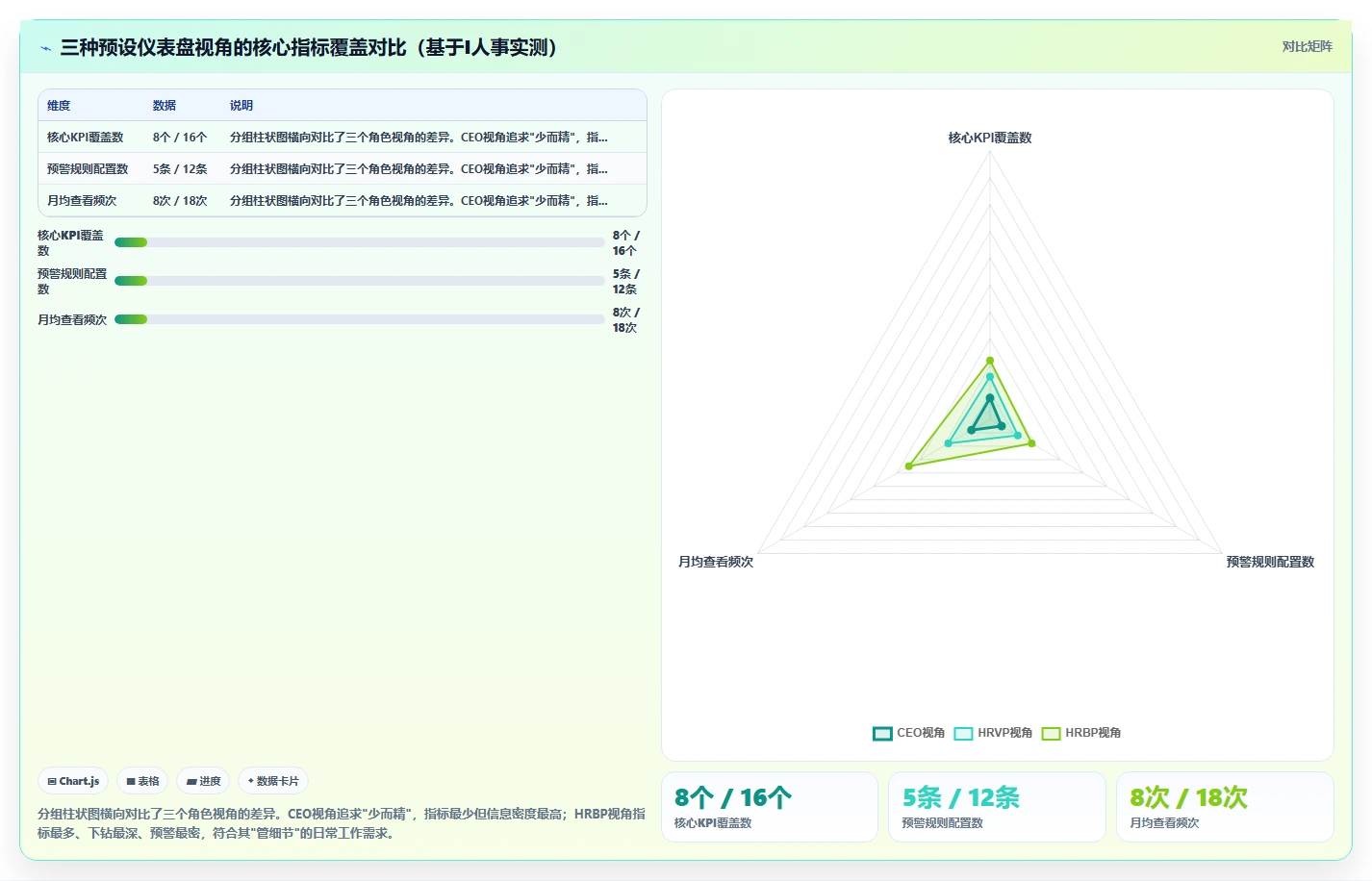Click the dashboard title 三种预设仪表盘视角

310,47
